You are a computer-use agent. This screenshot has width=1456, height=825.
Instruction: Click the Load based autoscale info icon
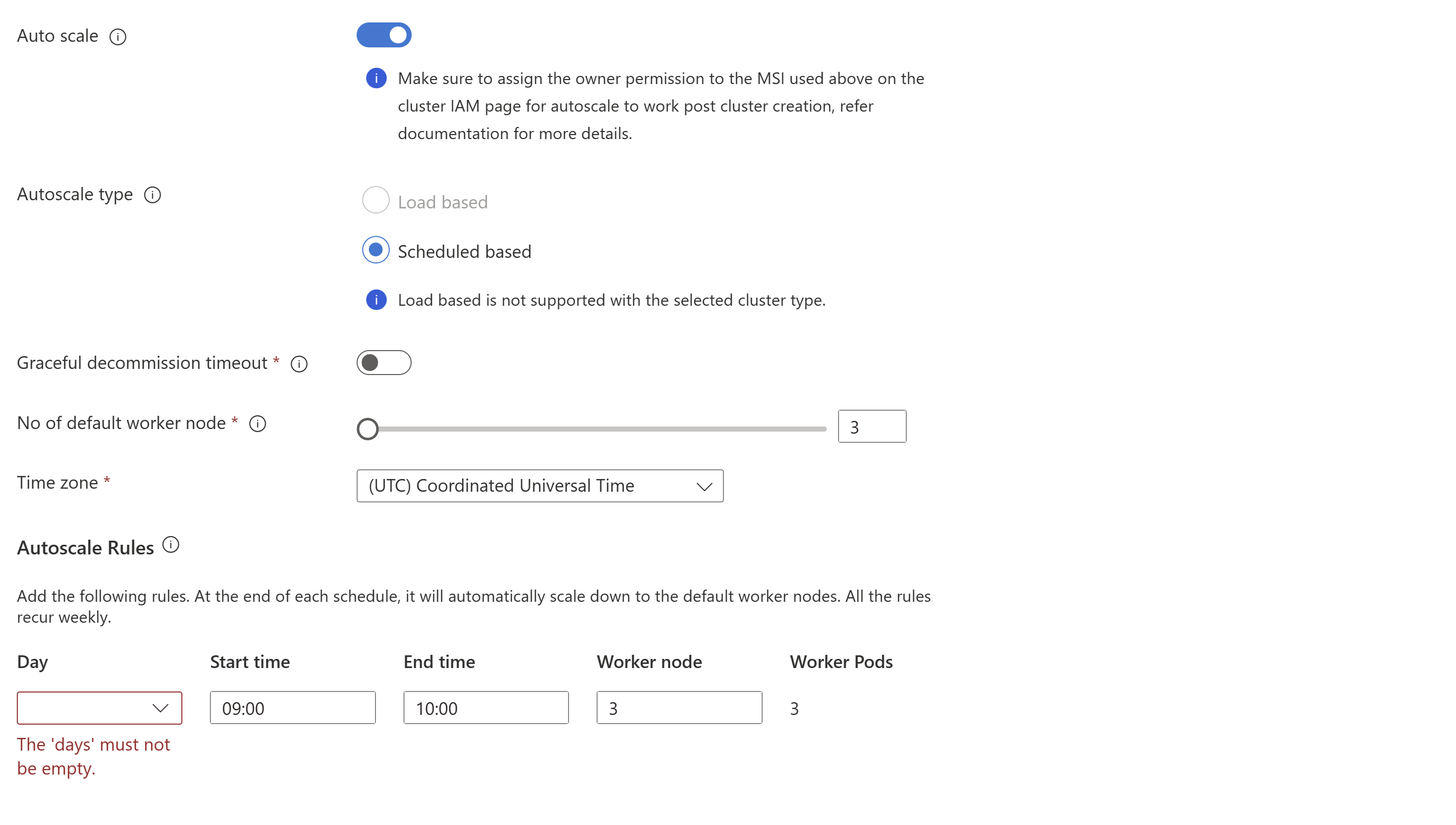376,300
